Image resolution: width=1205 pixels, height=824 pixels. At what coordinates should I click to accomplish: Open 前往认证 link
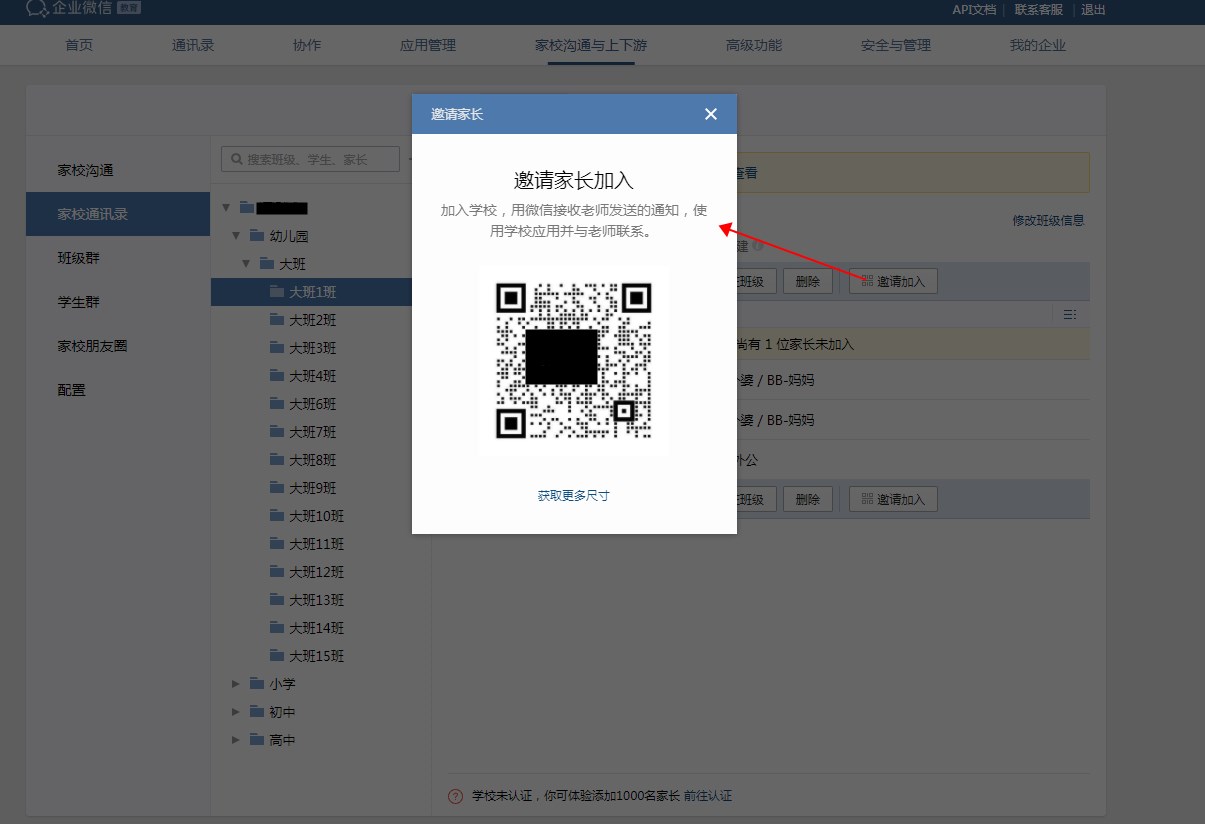click(708, 796)
